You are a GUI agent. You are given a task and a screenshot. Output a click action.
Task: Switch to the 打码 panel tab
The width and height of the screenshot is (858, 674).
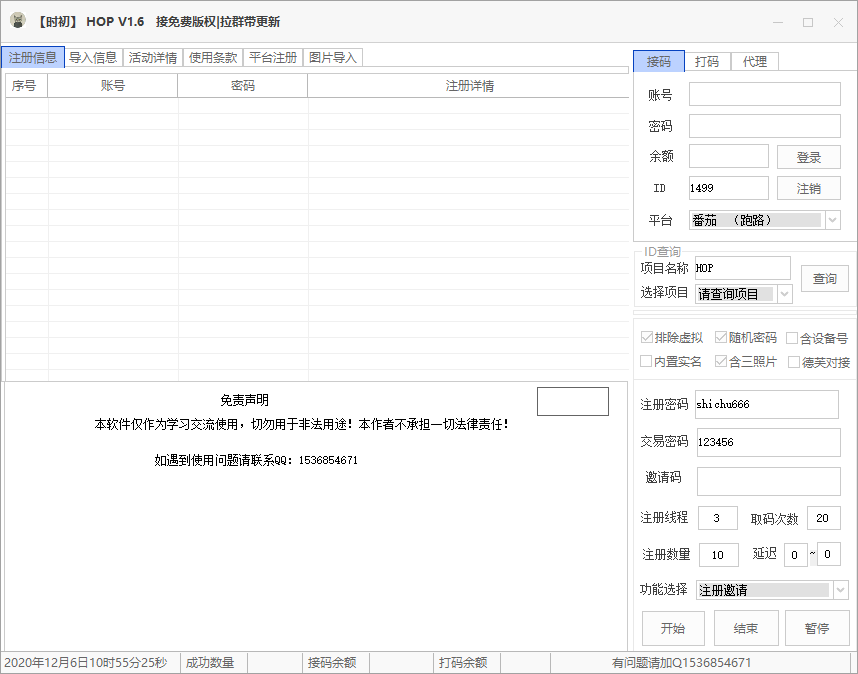coord(706,62)
